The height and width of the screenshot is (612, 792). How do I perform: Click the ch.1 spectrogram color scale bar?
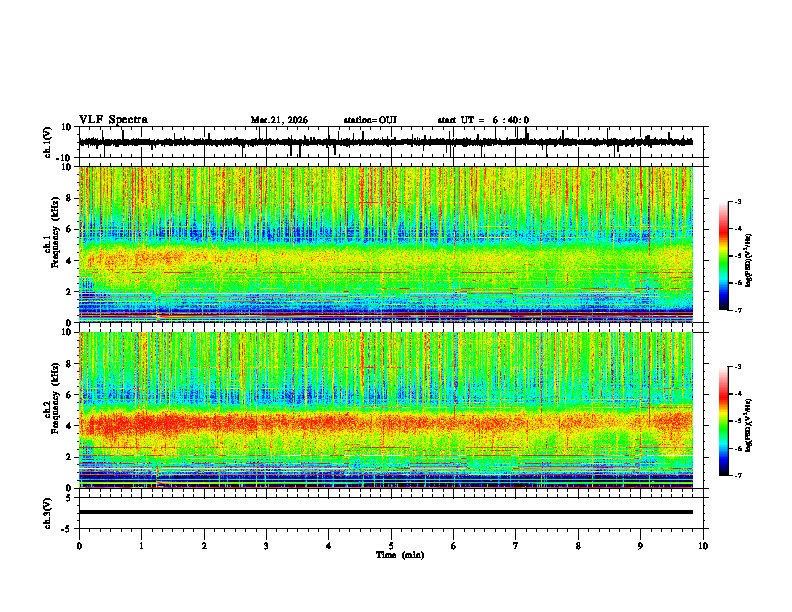click(723, 256)
